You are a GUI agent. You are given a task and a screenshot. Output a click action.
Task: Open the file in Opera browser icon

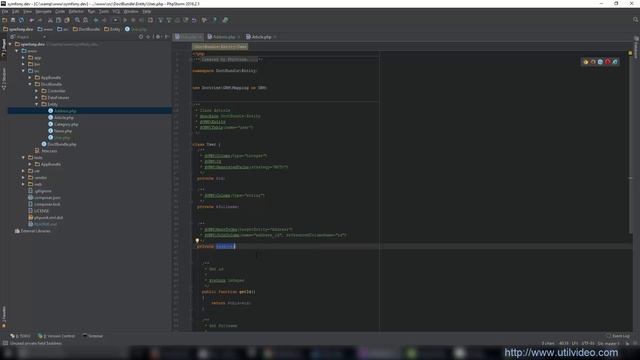point(608,62)
